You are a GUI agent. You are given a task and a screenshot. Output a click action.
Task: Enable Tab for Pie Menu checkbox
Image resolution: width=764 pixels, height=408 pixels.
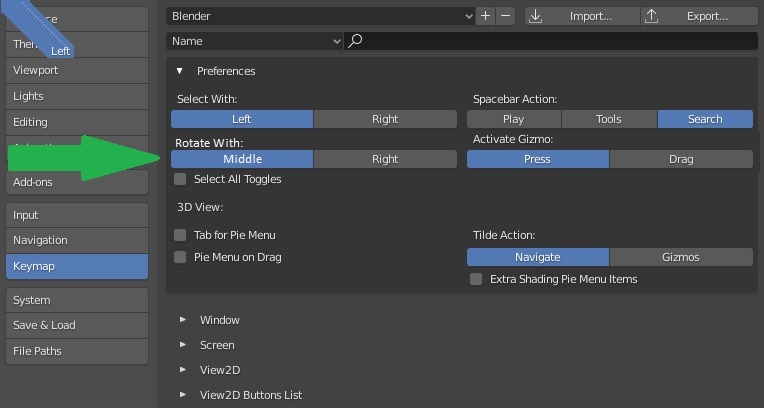tap(180, 235)
